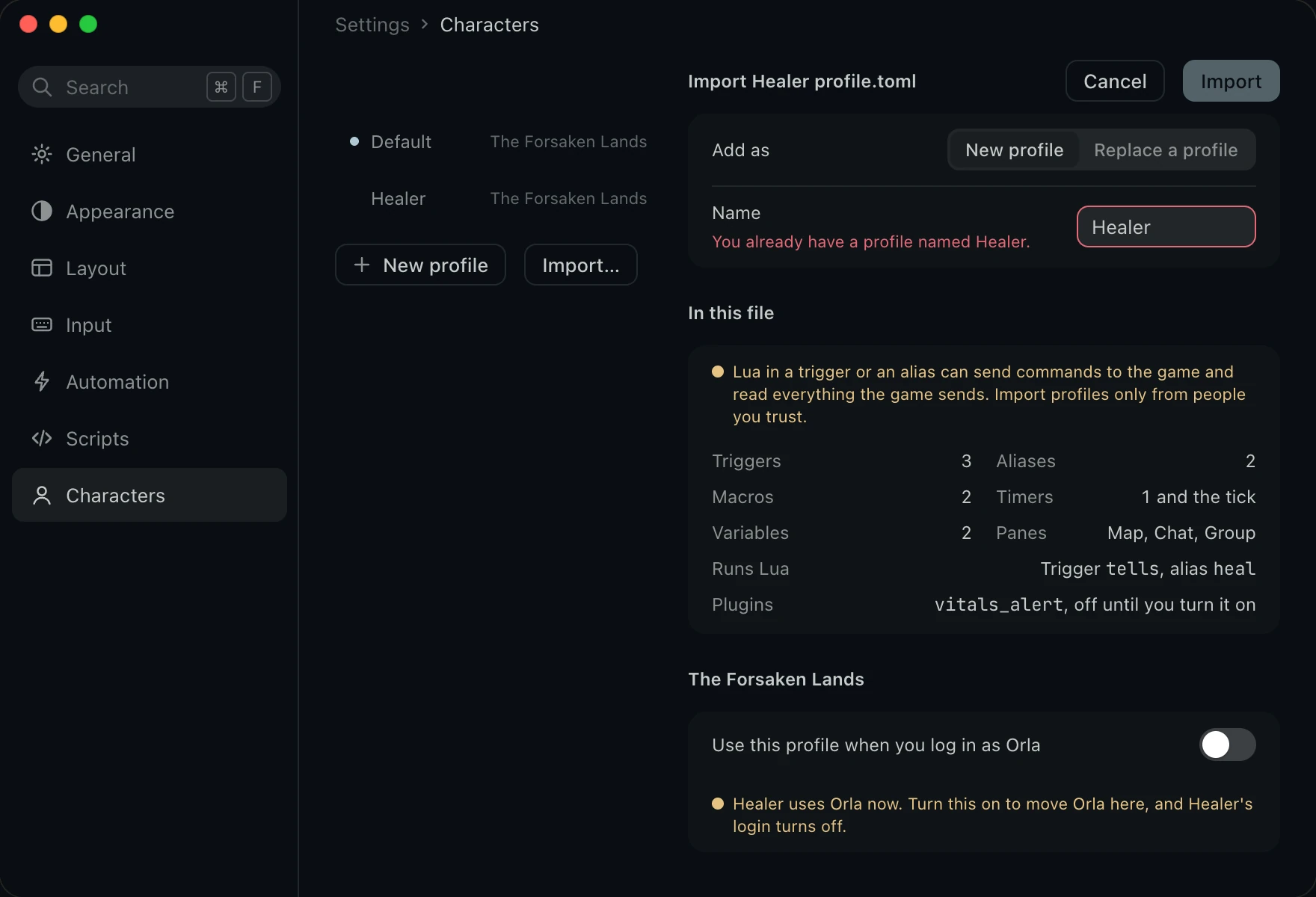Select the Healer profile row
This screenshot has width=1316, height=897.
coord(493,198)
